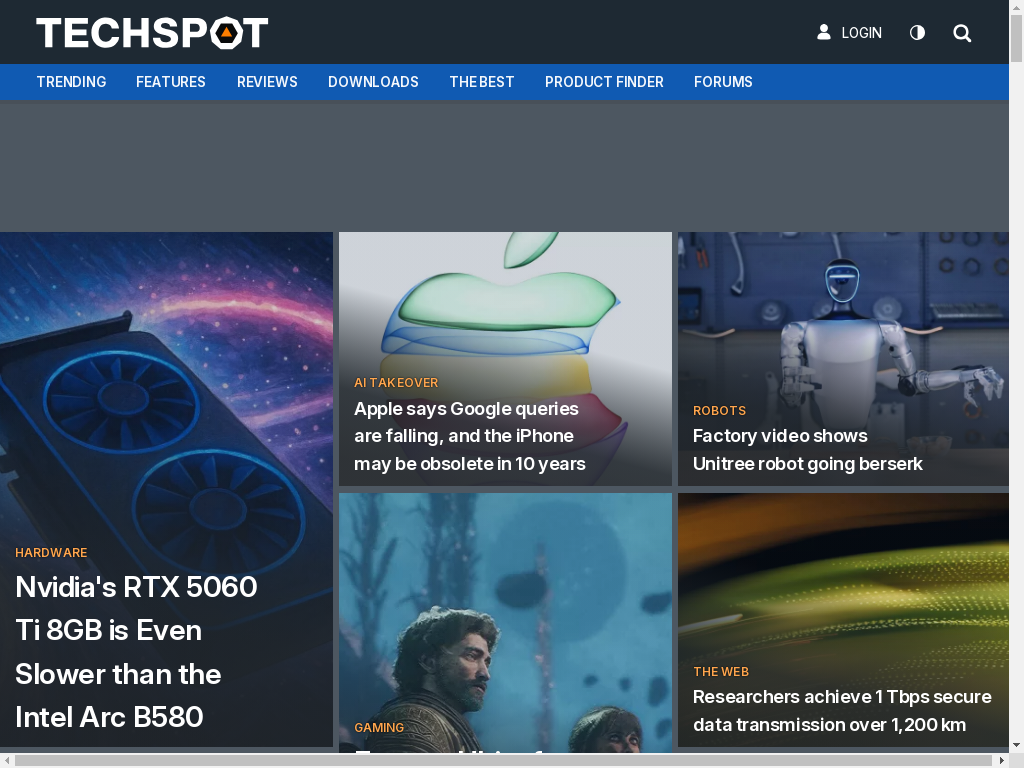
Task: Click THE WEB category tag
Action: (721, 672)
